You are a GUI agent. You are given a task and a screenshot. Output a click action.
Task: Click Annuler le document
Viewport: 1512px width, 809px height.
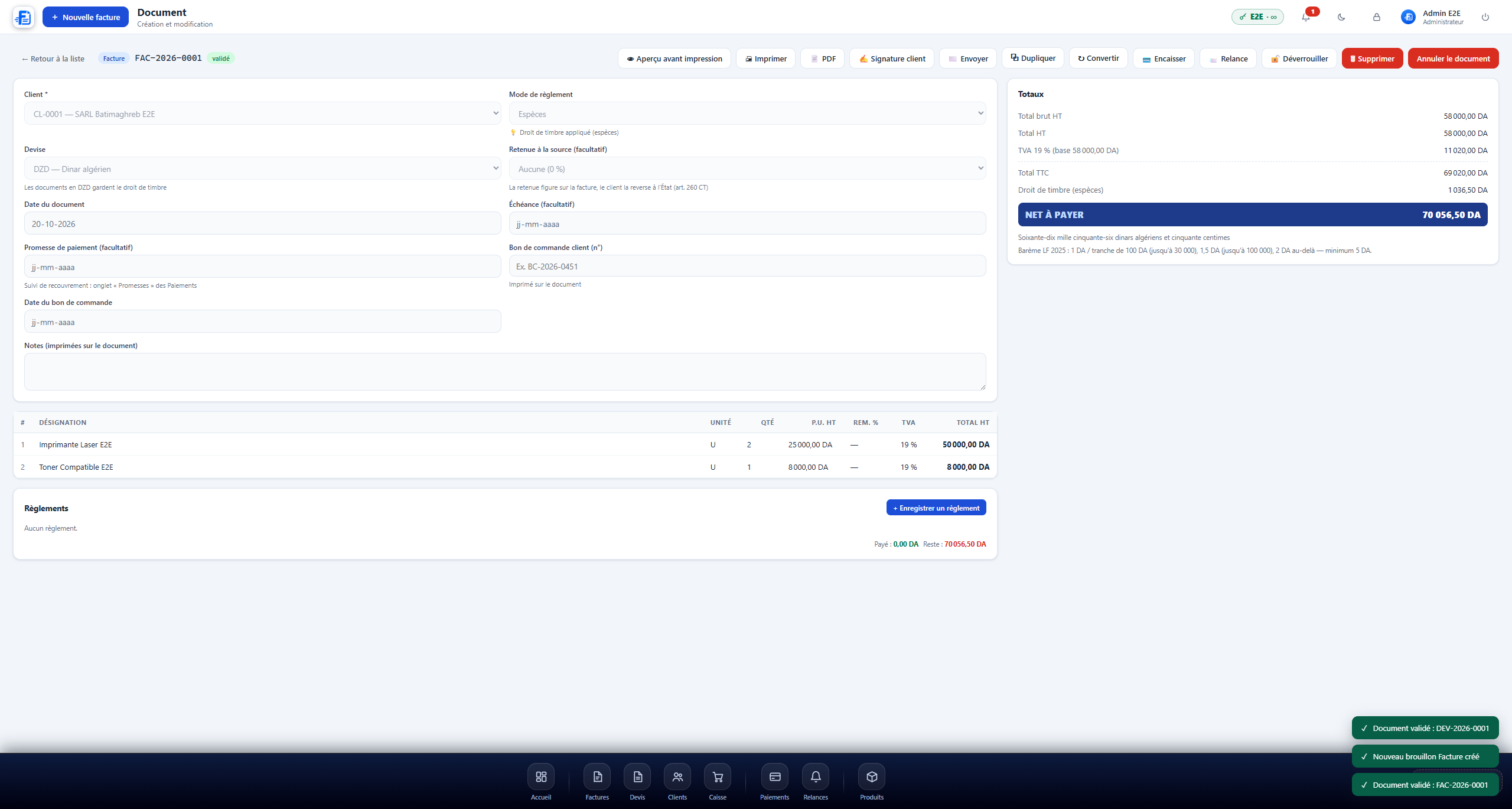pos(1454,59)
